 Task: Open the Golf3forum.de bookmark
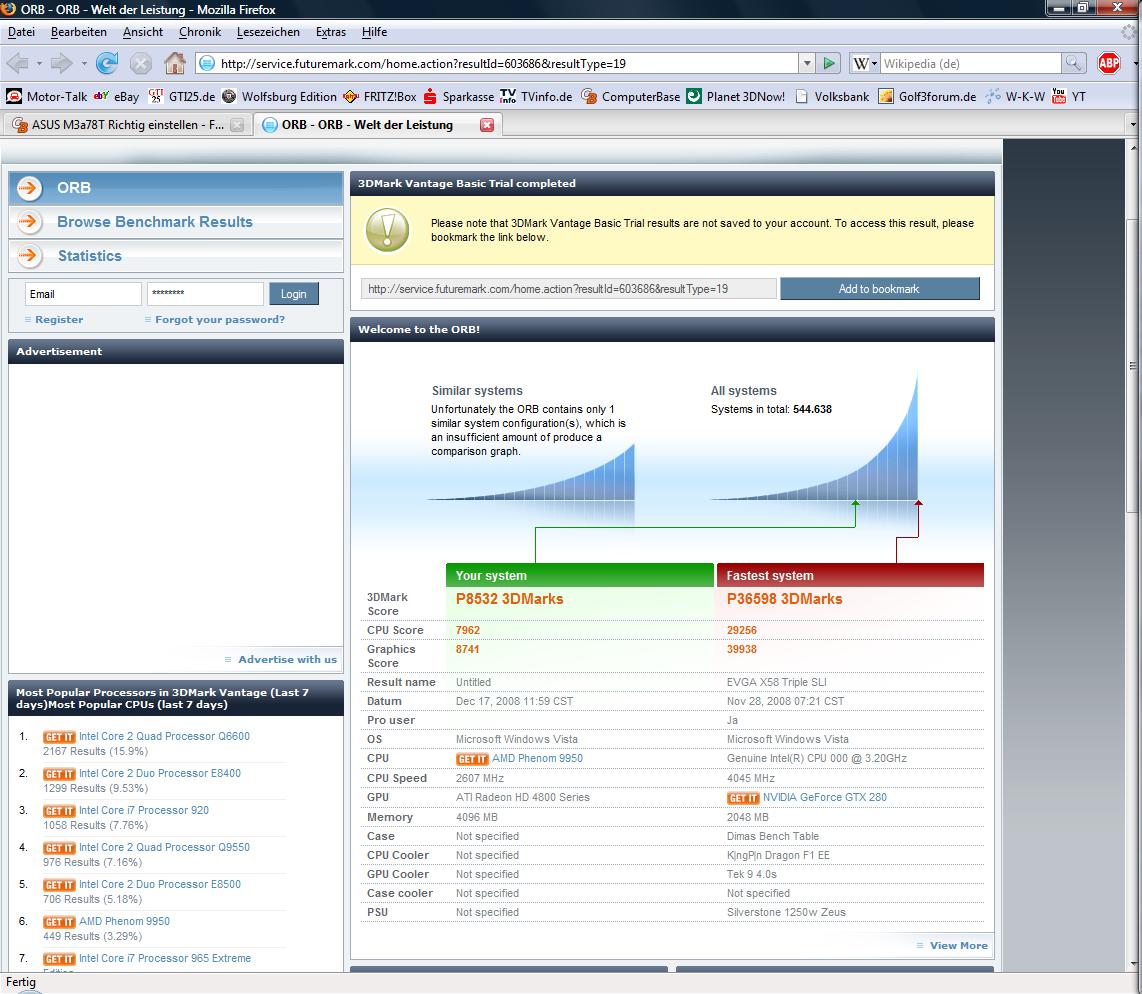(927, 96)
